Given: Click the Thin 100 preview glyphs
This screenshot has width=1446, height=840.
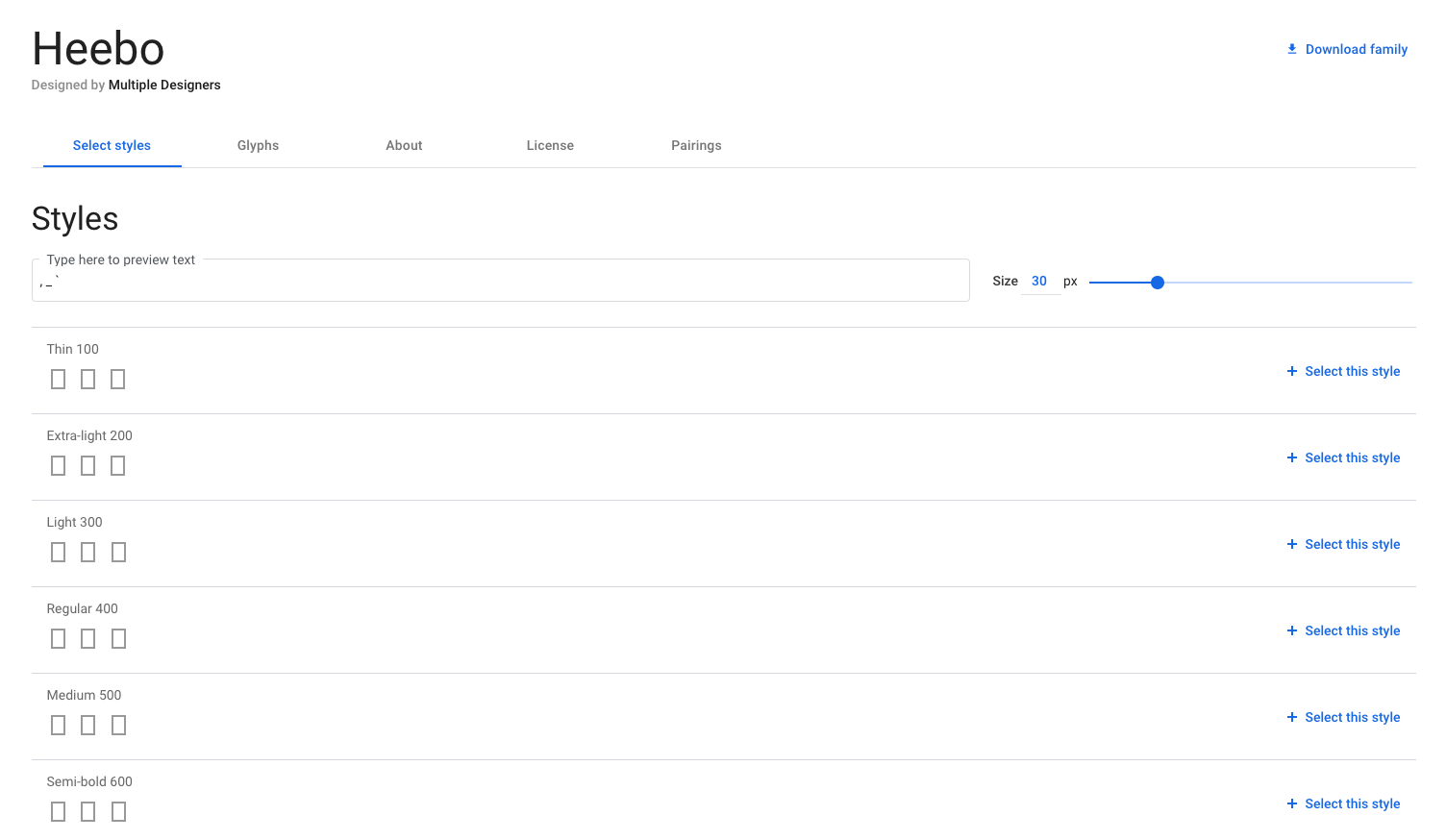Looking at the screenshot, I should click(x=87, y=380).
